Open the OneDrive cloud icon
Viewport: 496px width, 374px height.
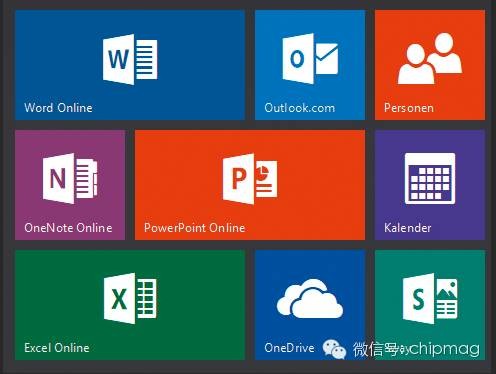tap(310, 299)
